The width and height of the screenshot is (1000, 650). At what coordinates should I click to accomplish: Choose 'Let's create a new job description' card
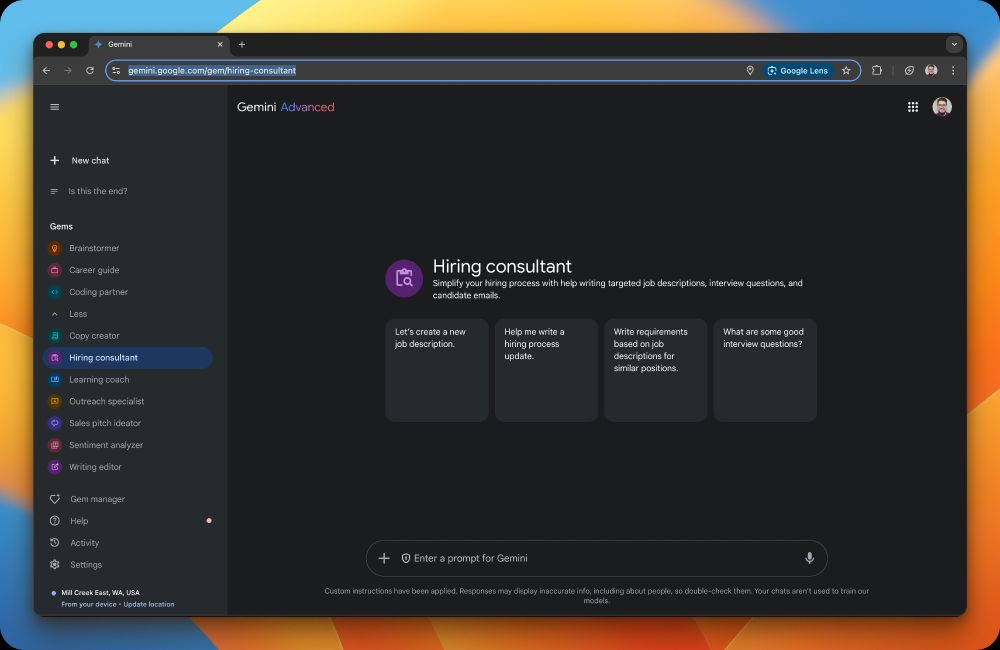437,370
